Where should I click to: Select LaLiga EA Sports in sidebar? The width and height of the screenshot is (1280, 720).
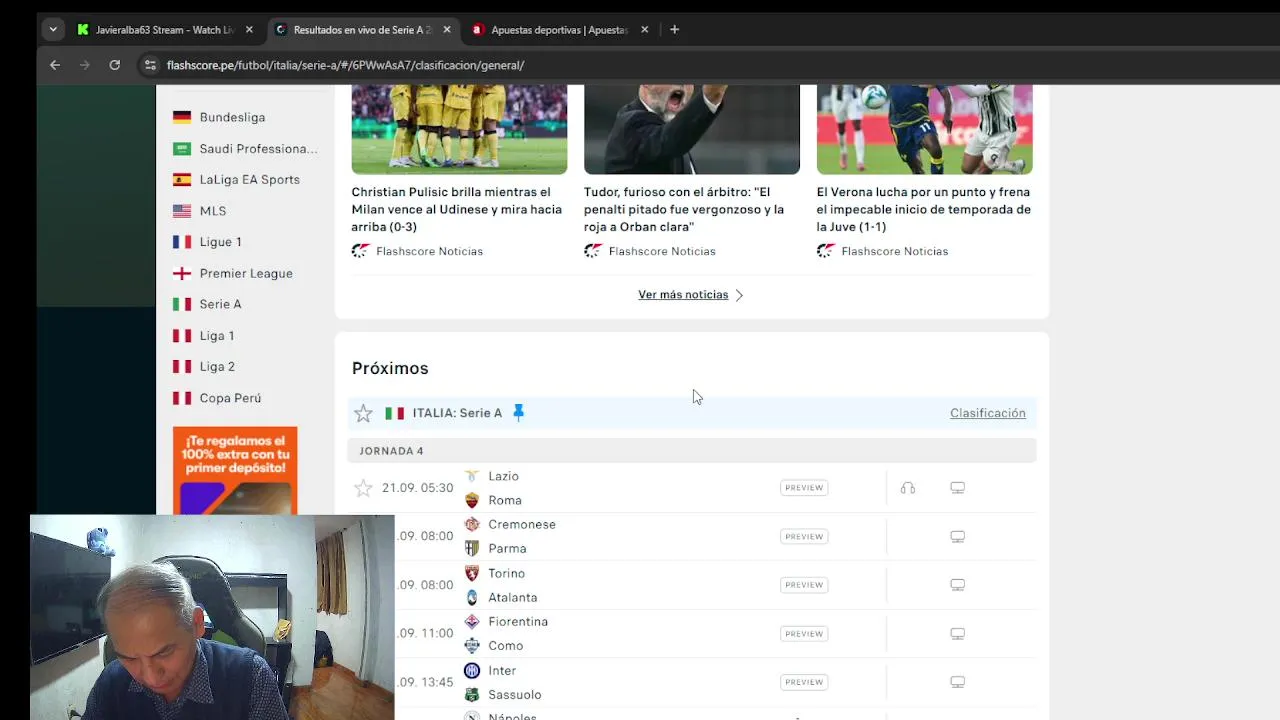(249, 180)
